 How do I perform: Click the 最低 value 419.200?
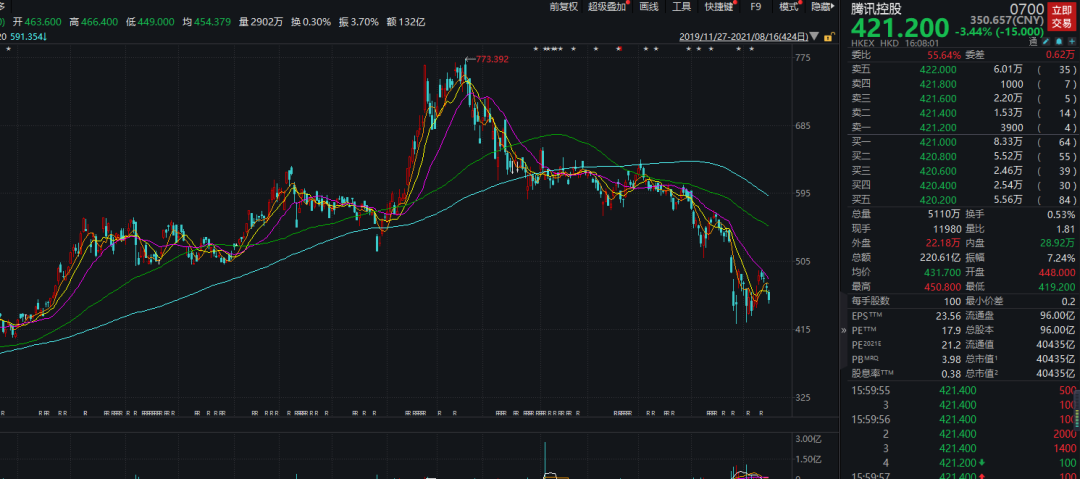click(x=1057, y=287)
